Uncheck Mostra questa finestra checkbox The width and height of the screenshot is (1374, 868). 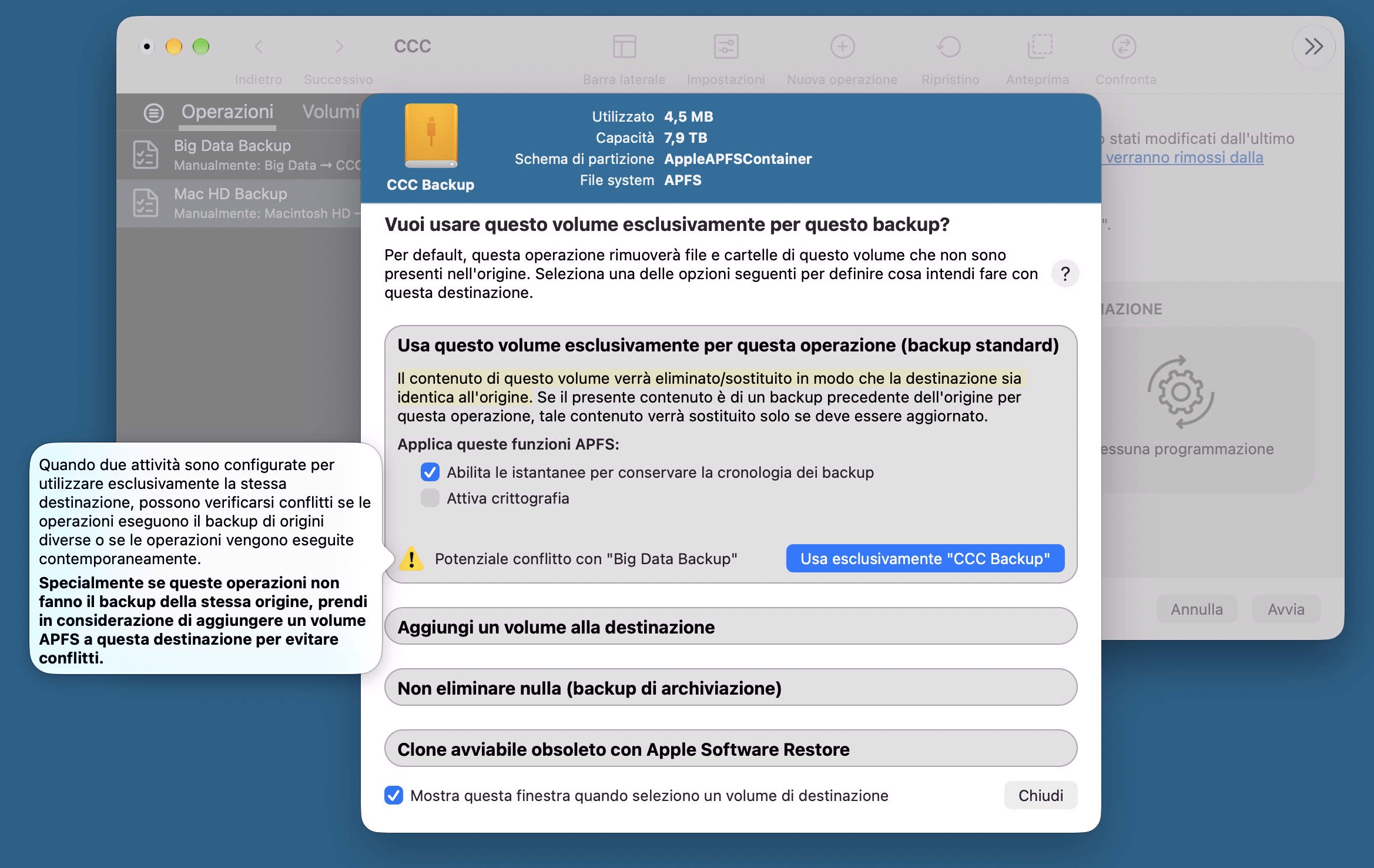tap(394, 796)
